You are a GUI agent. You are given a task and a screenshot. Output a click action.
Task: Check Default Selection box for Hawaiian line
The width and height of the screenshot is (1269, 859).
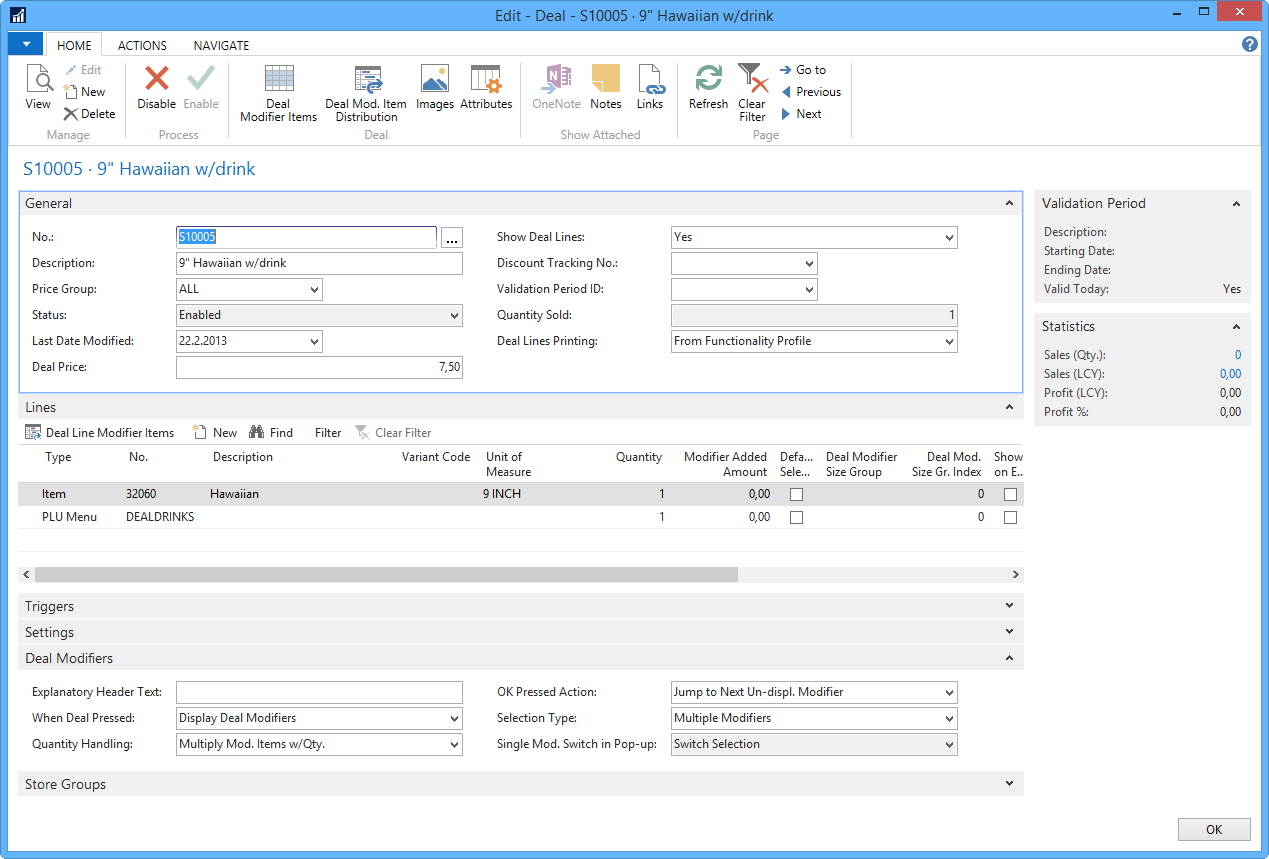pyautogui.click(x=797, y=494)
